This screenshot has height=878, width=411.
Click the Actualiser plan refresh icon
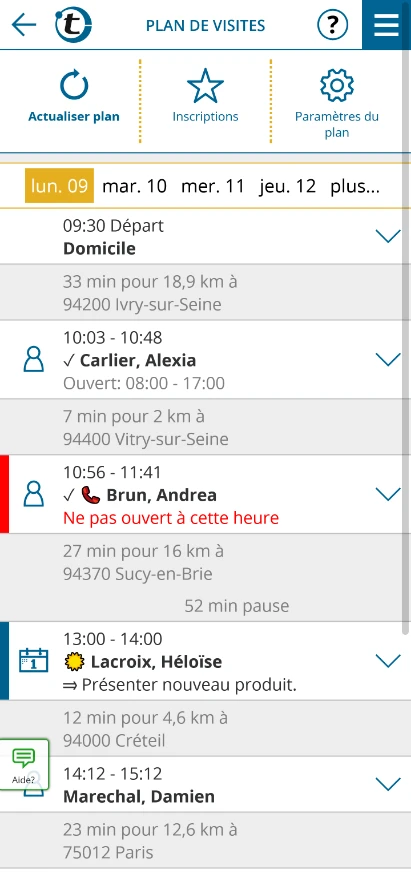click(74, 86)
